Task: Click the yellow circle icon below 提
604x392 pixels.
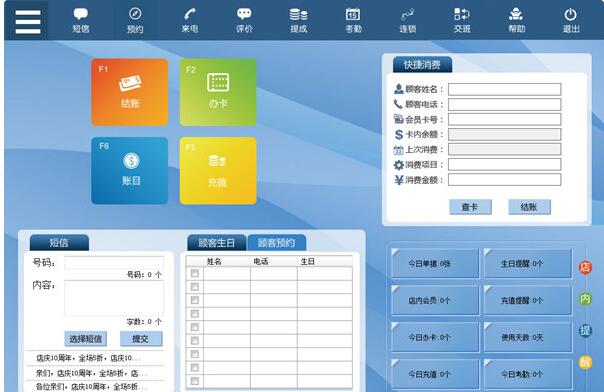Action: (x=585, y=362)
